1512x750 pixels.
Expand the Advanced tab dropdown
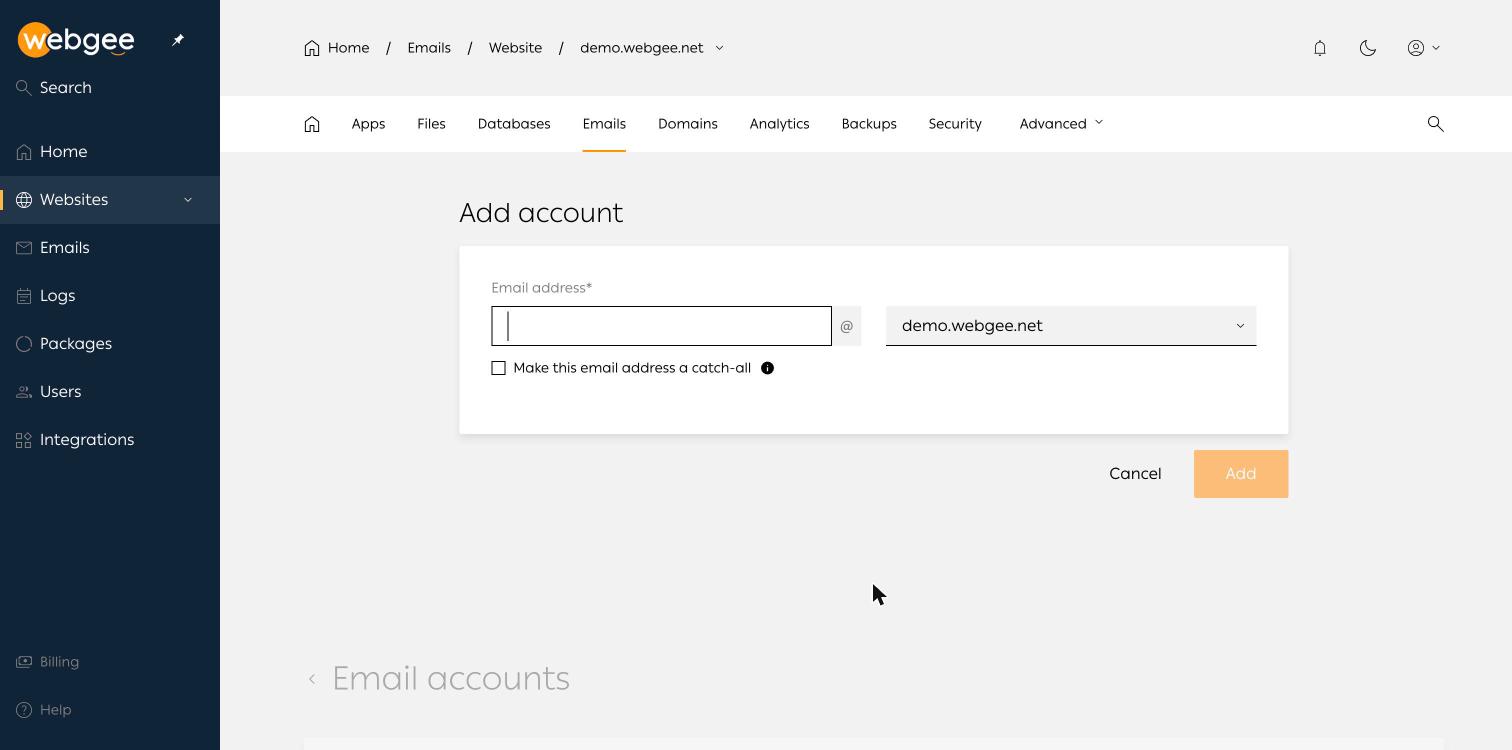(1061, 124)
